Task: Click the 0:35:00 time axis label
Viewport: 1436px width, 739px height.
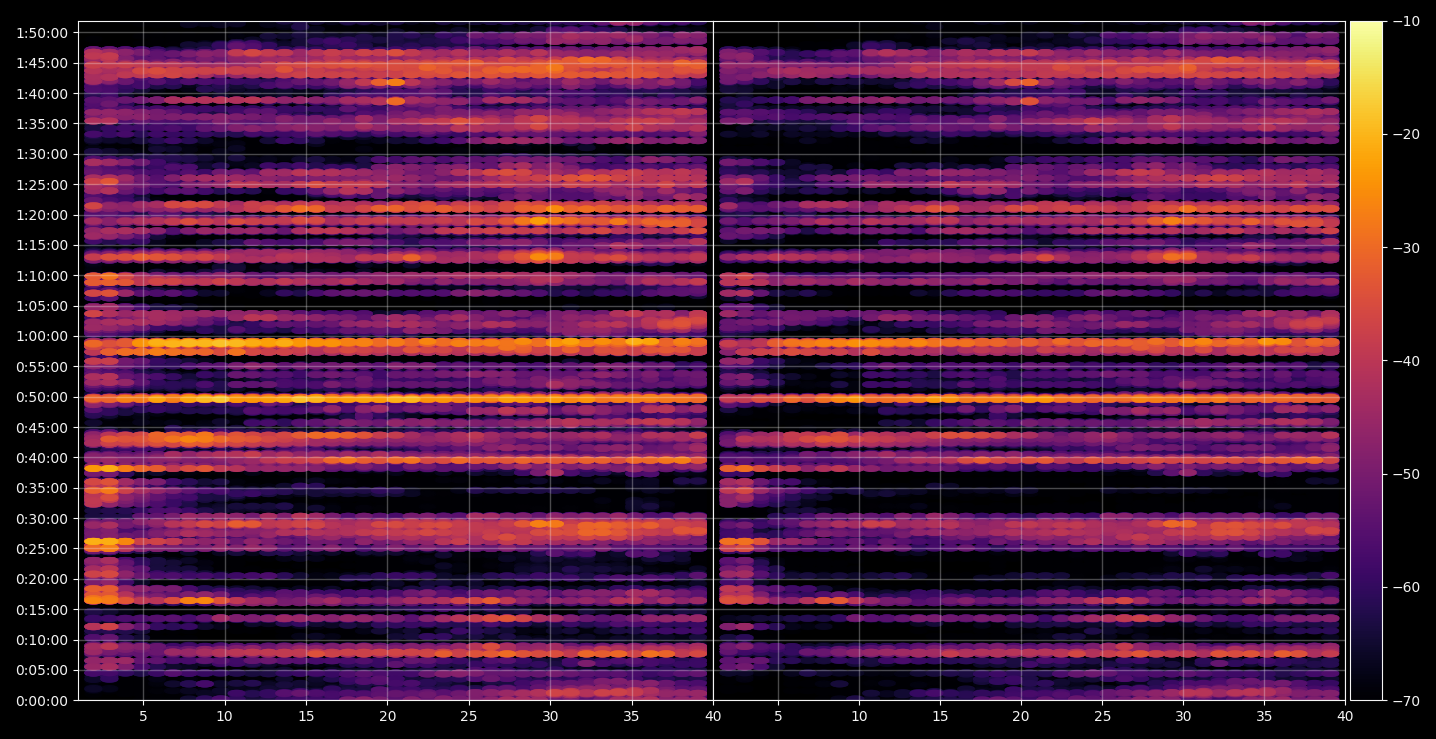Action: coord(42,488)
